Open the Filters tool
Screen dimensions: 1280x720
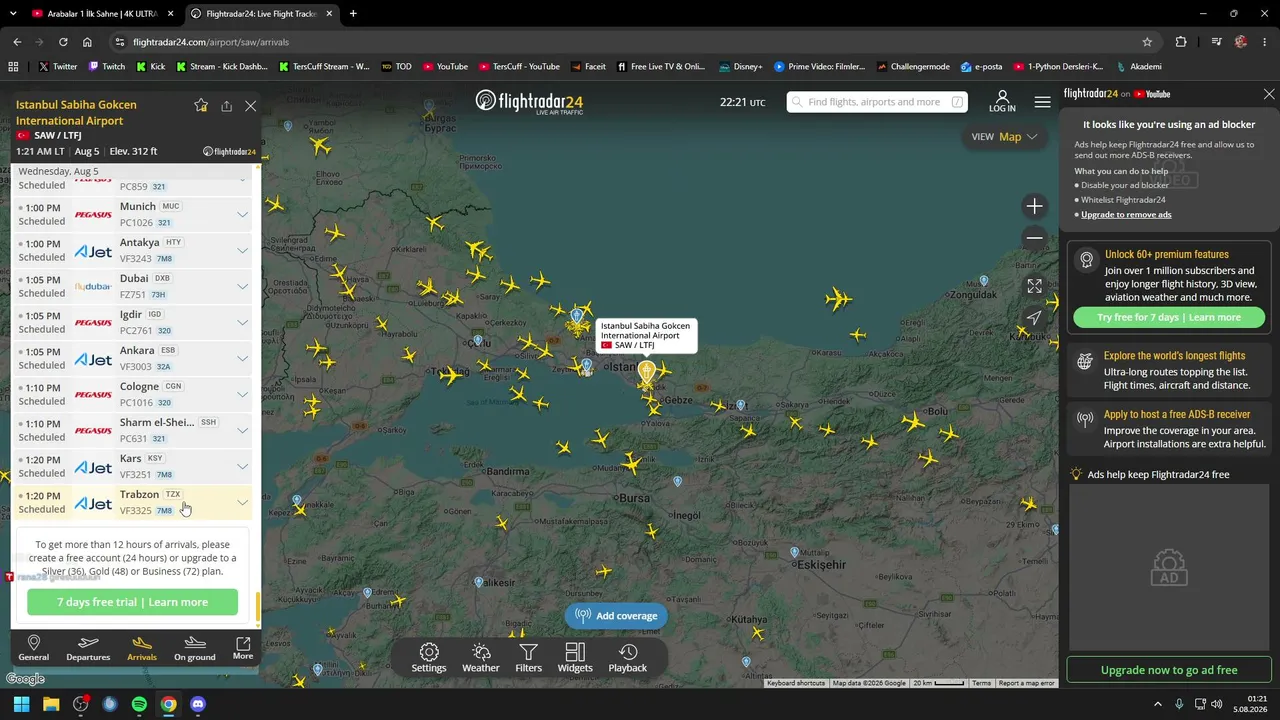pyautogui.click(x=528, y=658)
